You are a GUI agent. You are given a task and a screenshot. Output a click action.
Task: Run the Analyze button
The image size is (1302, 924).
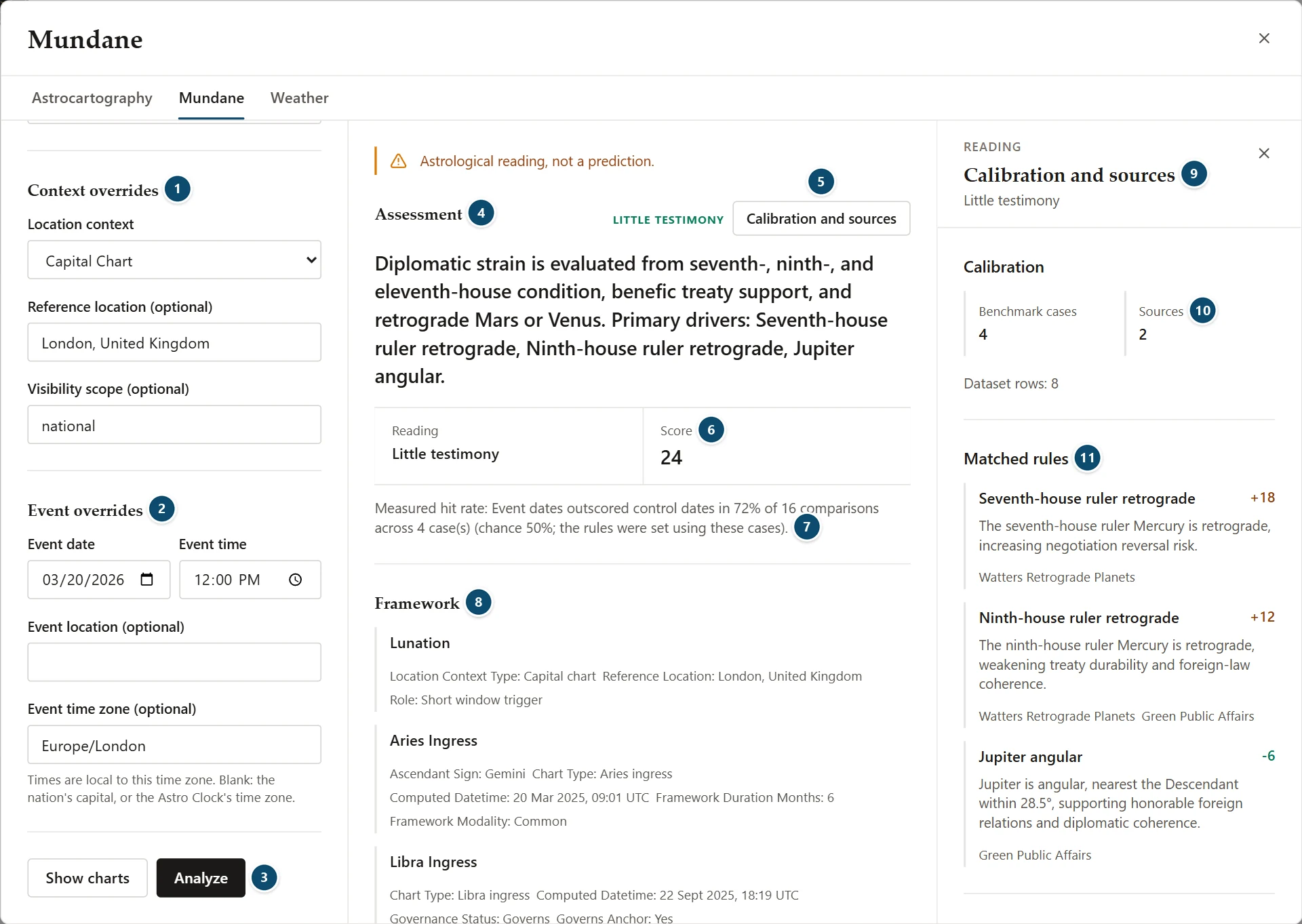pos(201,878)
